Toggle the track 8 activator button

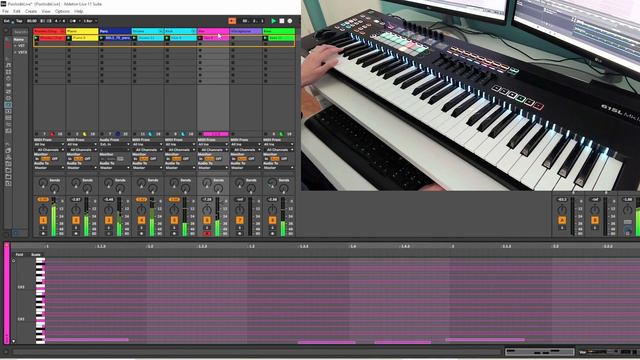[x=272, y=220]
